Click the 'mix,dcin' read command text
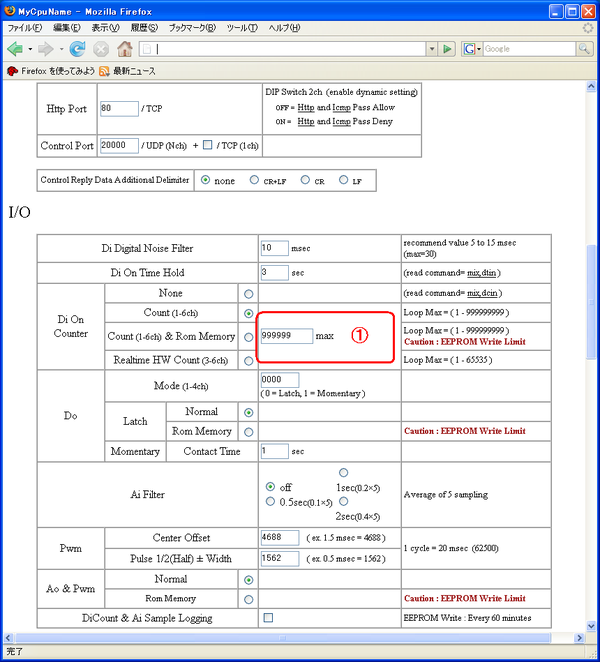The width and height of the screenshot is (600, 662). tap(482, 293)
